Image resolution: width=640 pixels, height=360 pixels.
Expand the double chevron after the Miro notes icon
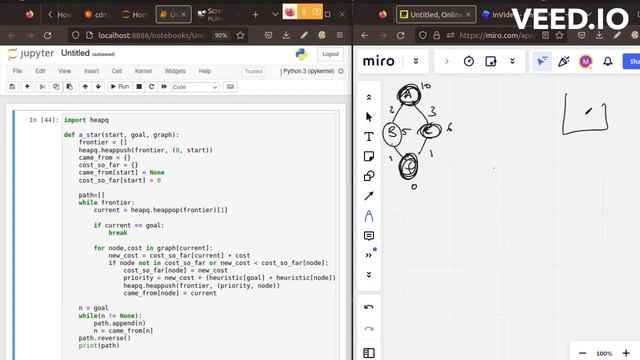coord(512,61)
